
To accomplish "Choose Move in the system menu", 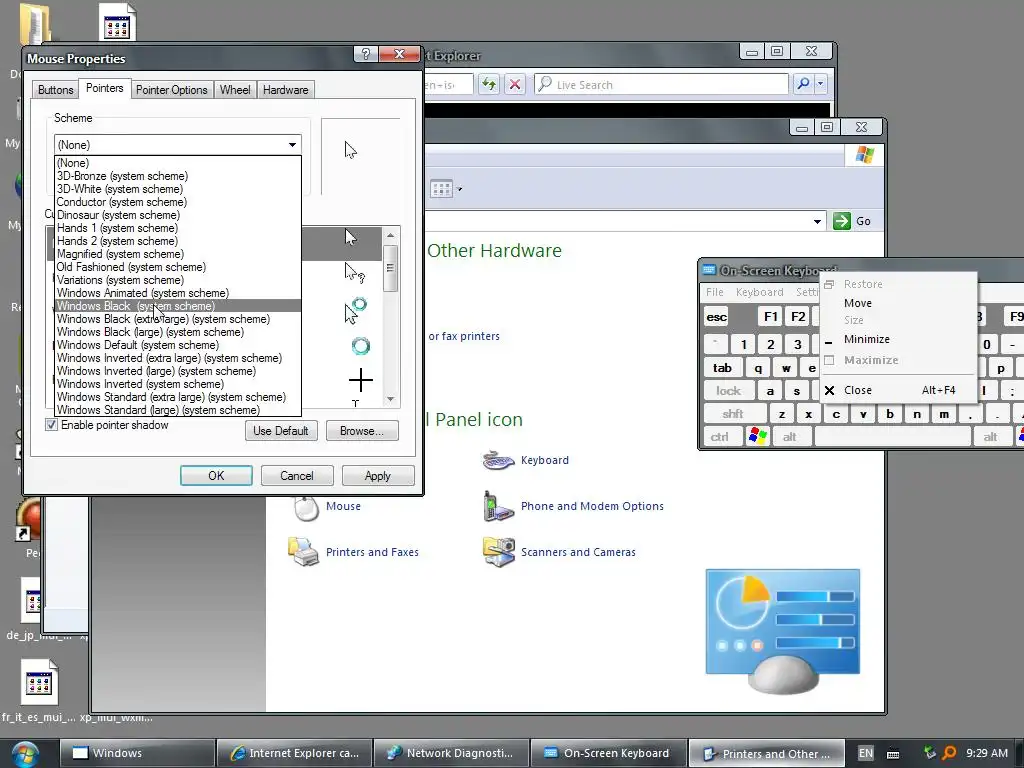I will click(x=897, y=303).
